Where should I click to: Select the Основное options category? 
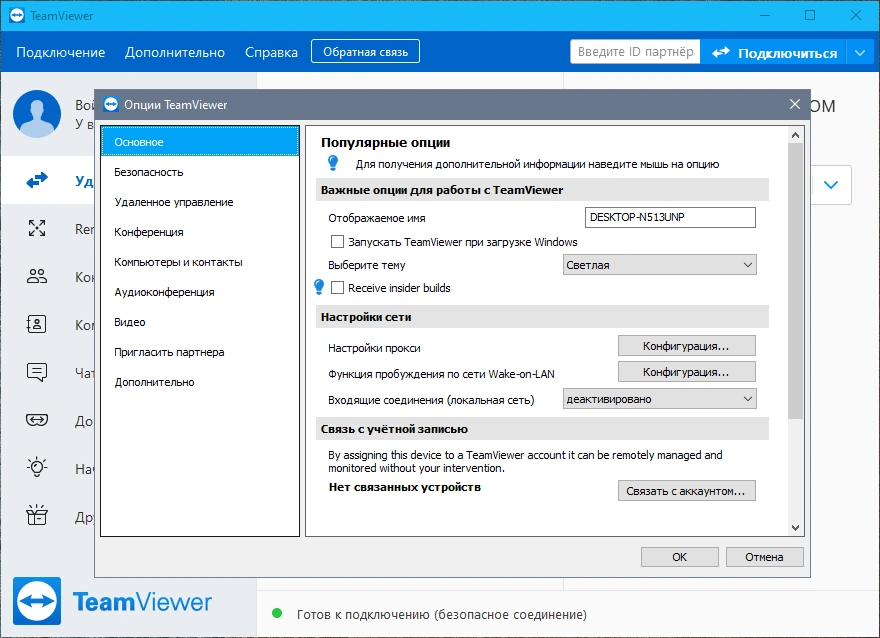[x=200, y=142]
